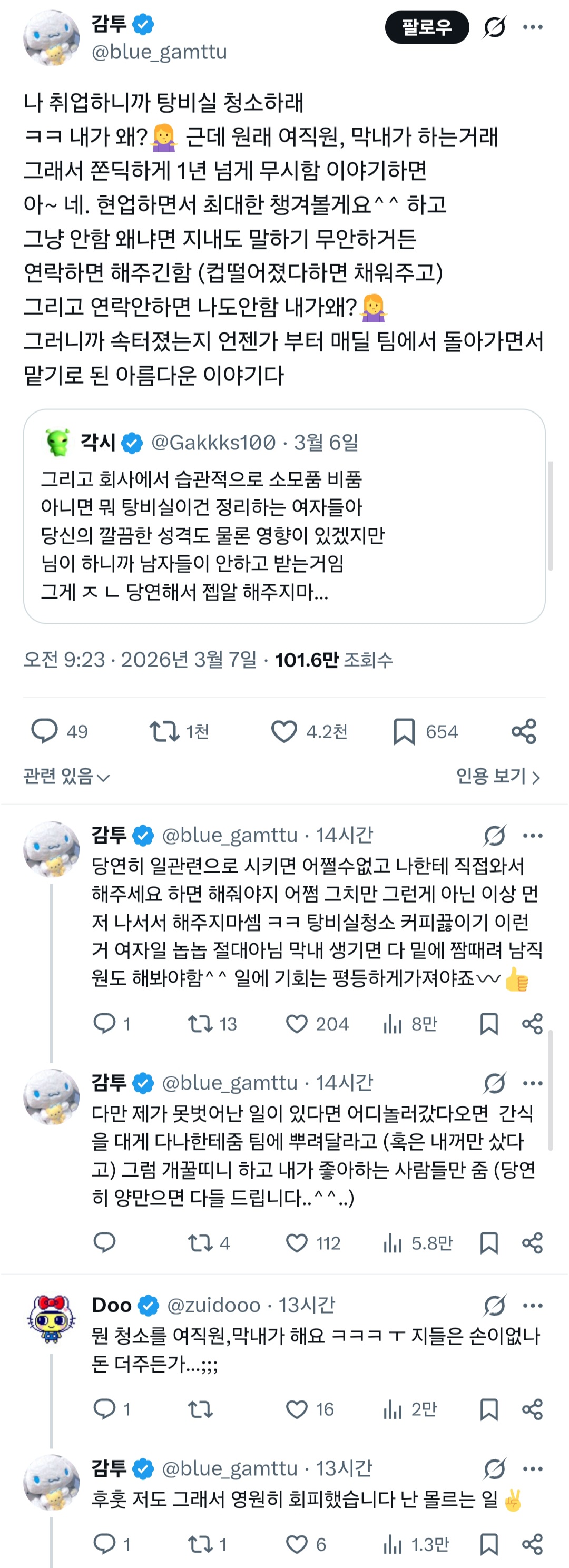Share the main post via share icon

coord(524,731)
